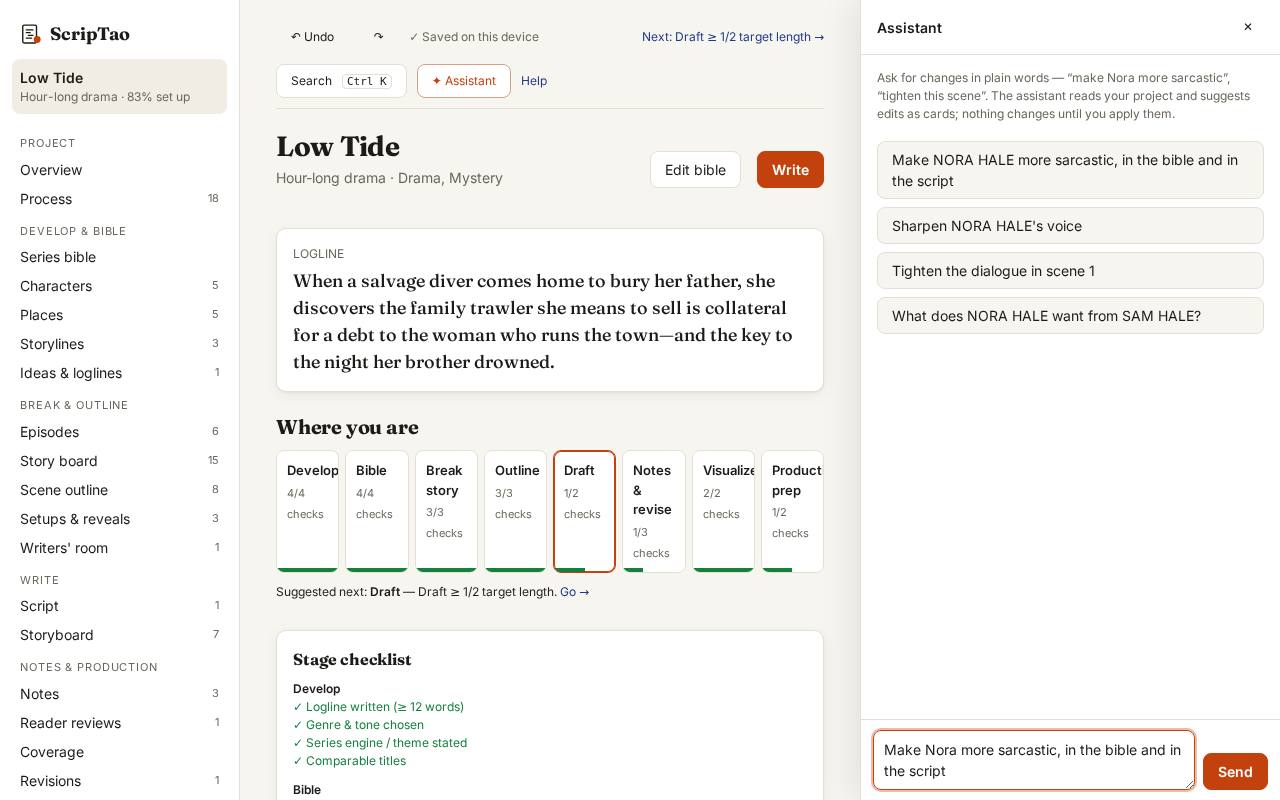1280x800 pixels.
Task: Select the Break story stage card
Action: (x=446, y=511)
